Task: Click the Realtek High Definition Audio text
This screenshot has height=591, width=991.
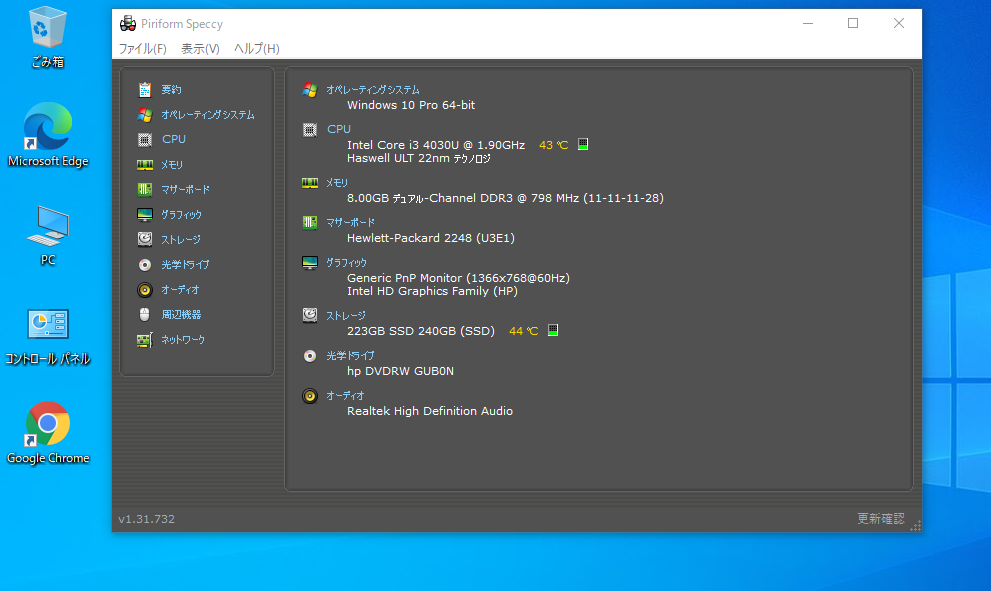Action: (x=430, y=411)
